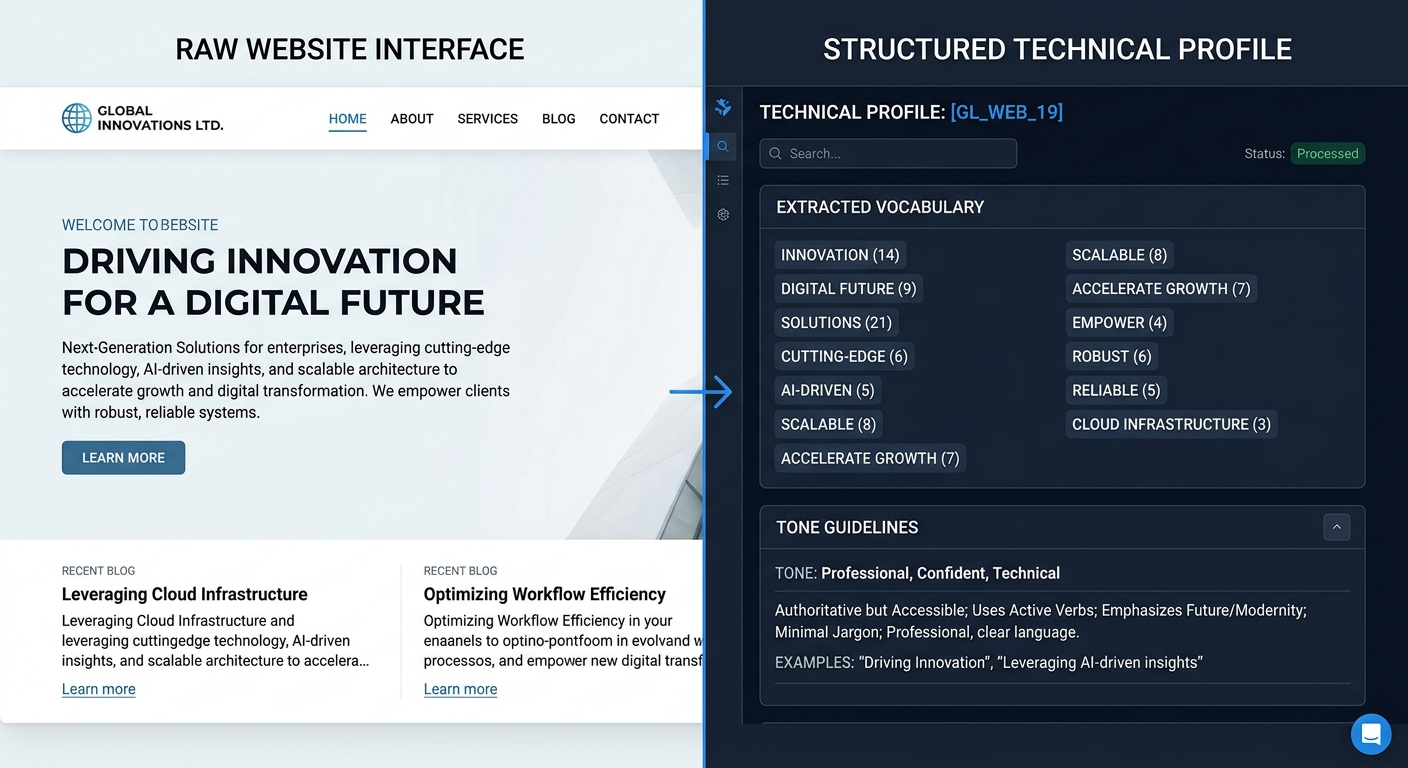Image resolution: width=1408 pixels, height=768 pixels.
Task: Click the EXTRACTED VOCABULARY panel header
Action: [x=1062, y=207]
